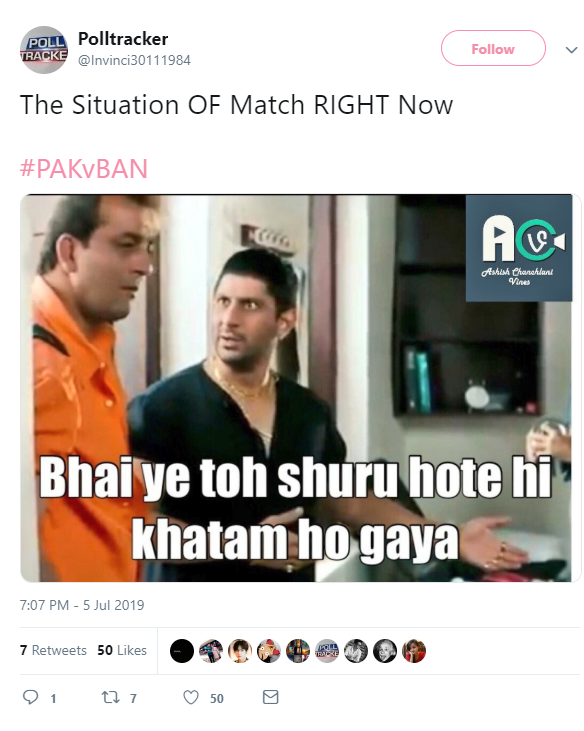Open the @Invinci30111984 handle link
The image size is (584, 731).
(x=134, y=61)
